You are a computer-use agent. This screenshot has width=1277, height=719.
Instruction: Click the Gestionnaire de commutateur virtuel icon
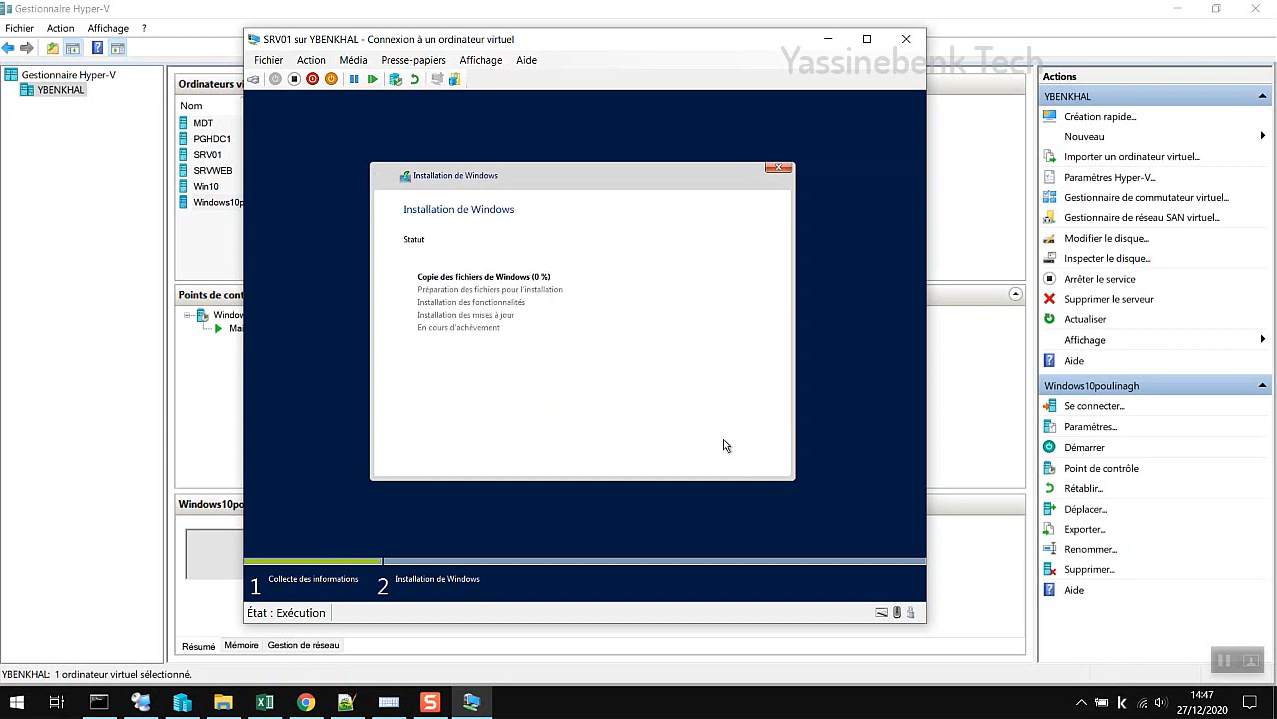click(1049, 197)
